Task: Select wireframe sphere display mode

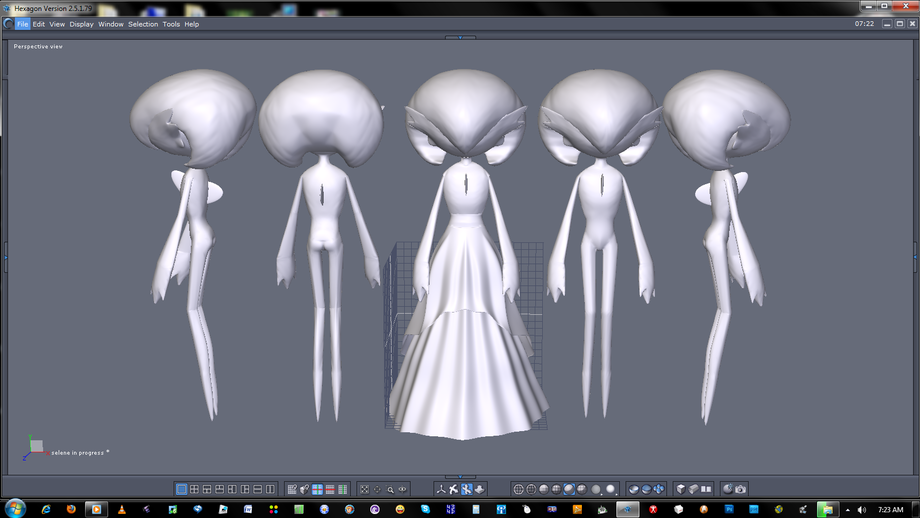Action: coord(518,489)
